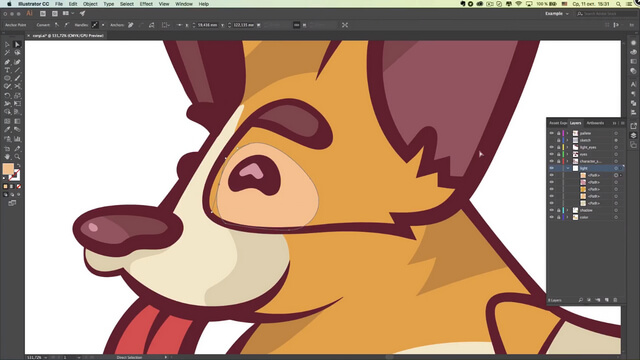This screenshot has height=360, width=640.
Task: Select the Hand tool
Action: tap(7, 156)
